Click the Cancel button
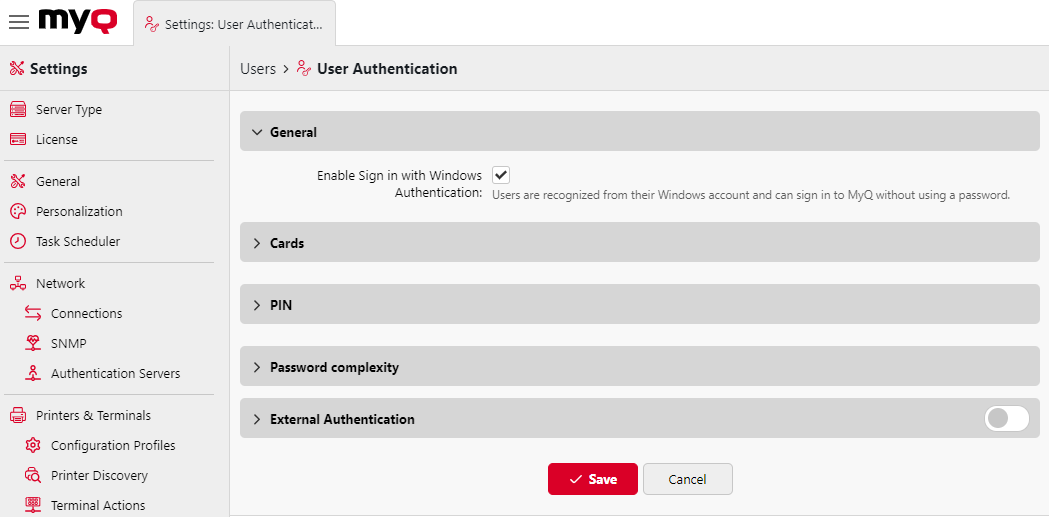 (687, 479)
